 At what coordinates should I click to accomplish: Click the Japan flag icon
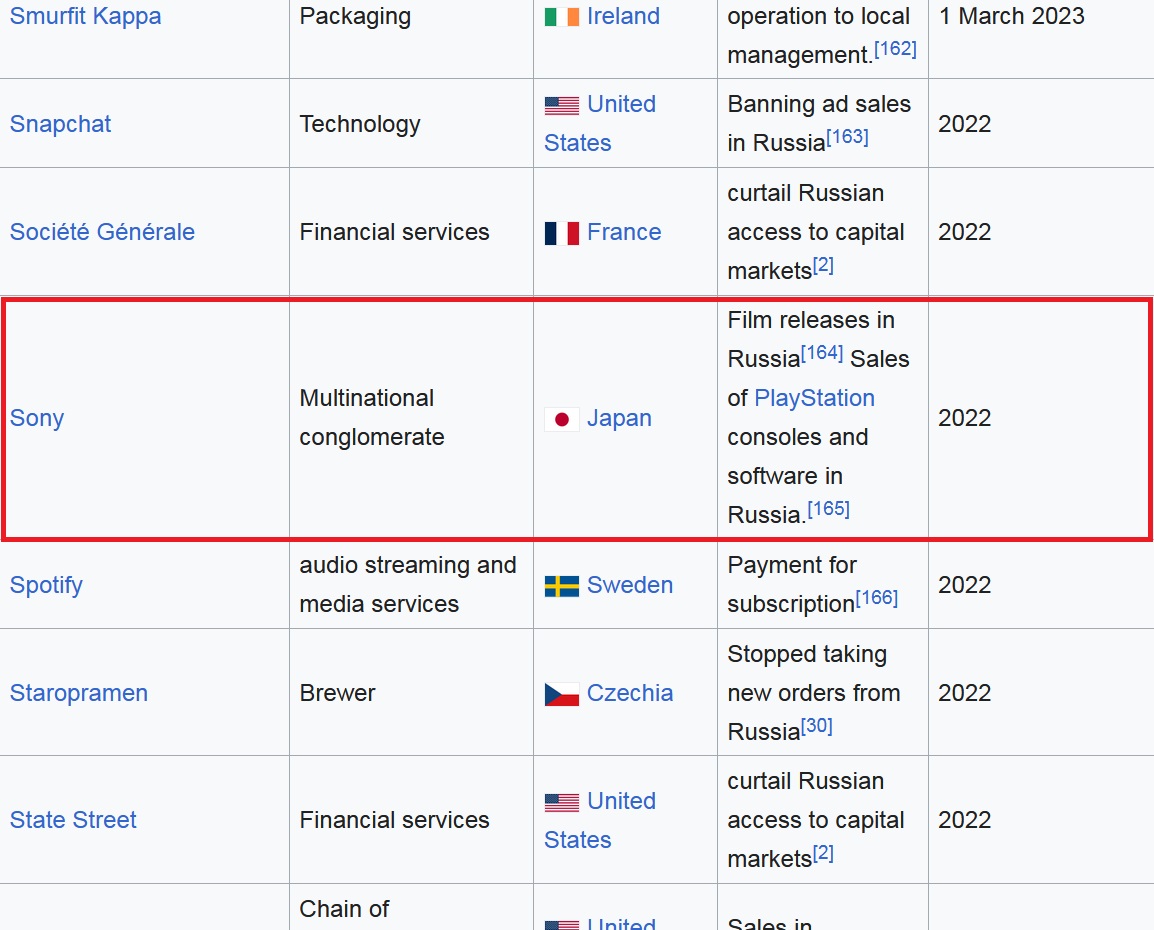tap(562, 419)
